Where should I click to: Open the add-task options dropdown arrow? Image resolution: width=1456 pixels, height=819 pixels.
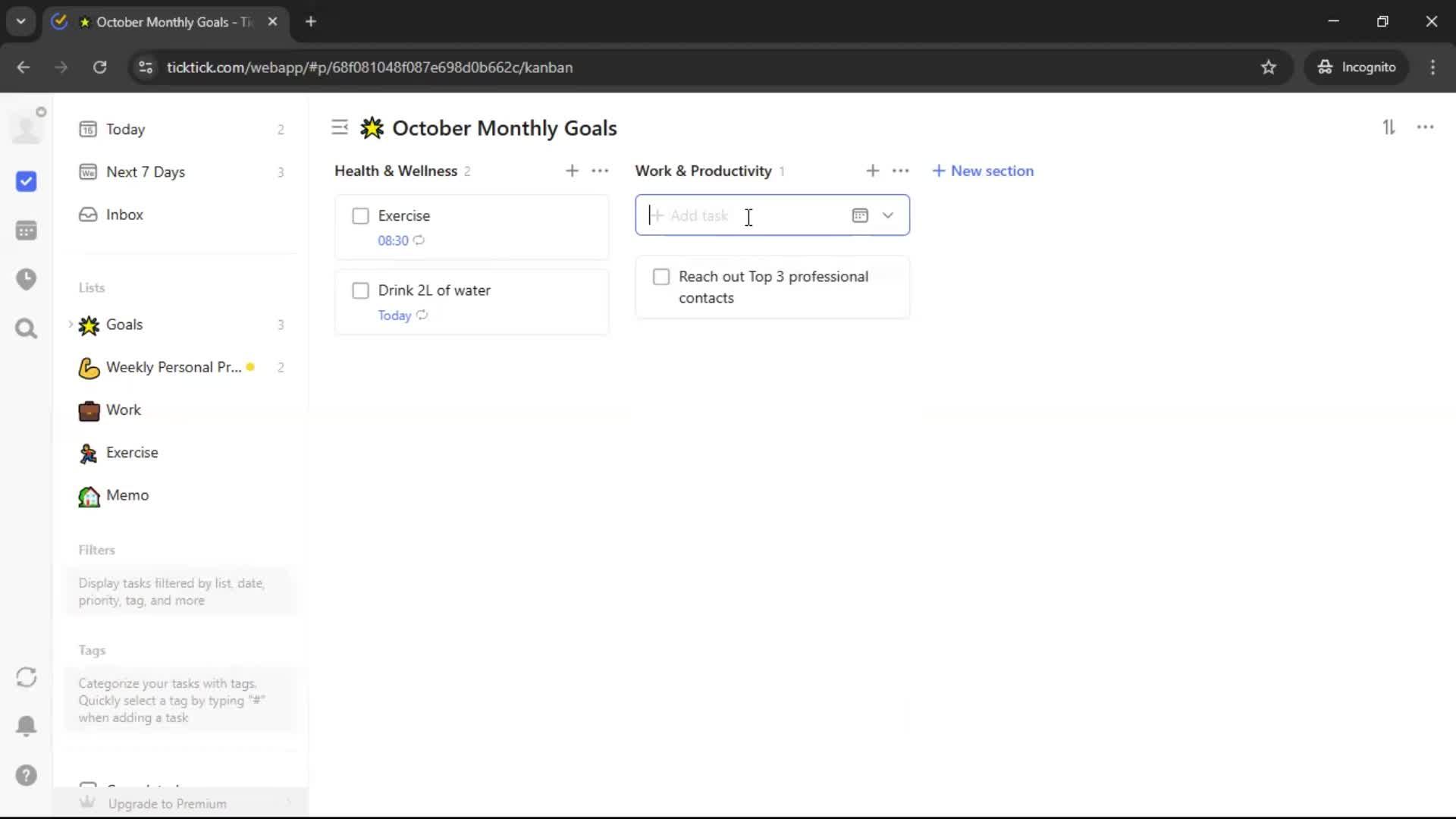pyautogui.click(x=887, y=215)
